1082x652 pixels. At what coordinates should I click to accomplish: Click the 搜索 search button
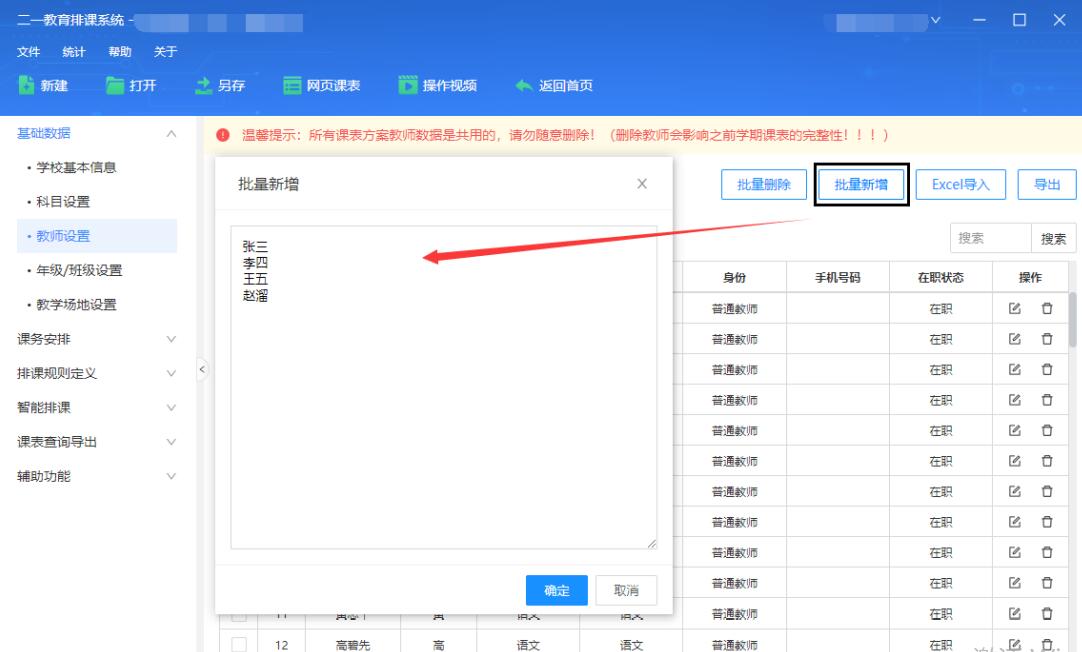click(1053, 238)
